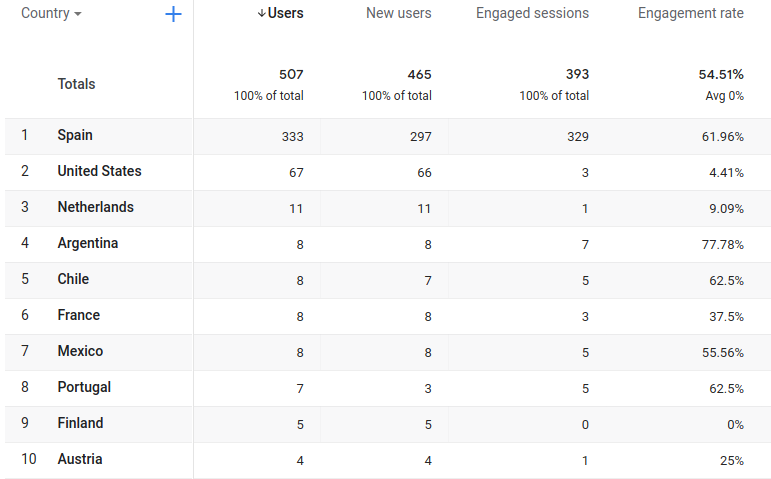Click Spain's 61.96% engagement rate cell
The width and height of the screenshot is (771, 479).
tap(722, 137)
